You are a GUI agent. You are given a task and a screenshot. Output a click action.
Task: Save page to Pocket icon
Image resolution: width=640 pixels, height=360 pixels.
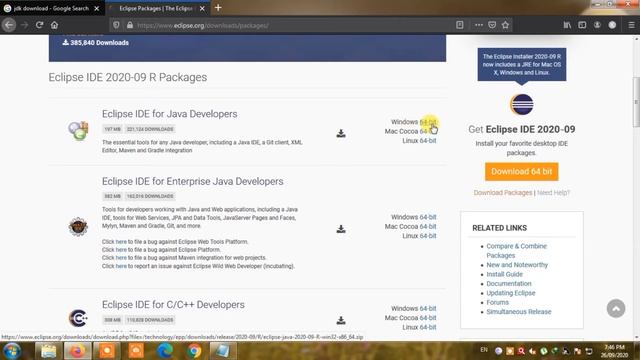coord(492,25)
